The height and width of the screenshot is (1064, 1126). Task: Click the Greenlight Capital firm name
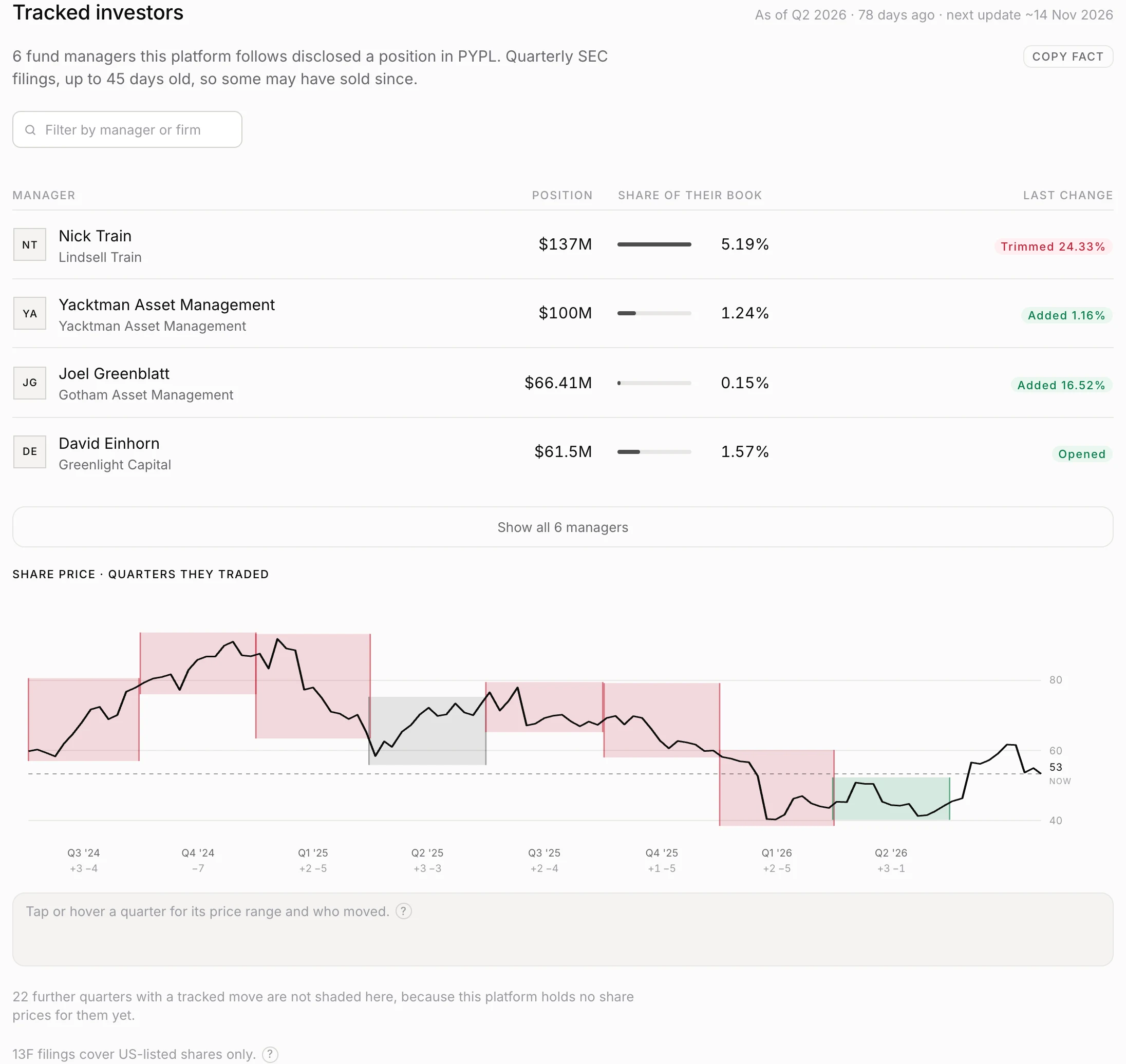[x=115, y=465]
